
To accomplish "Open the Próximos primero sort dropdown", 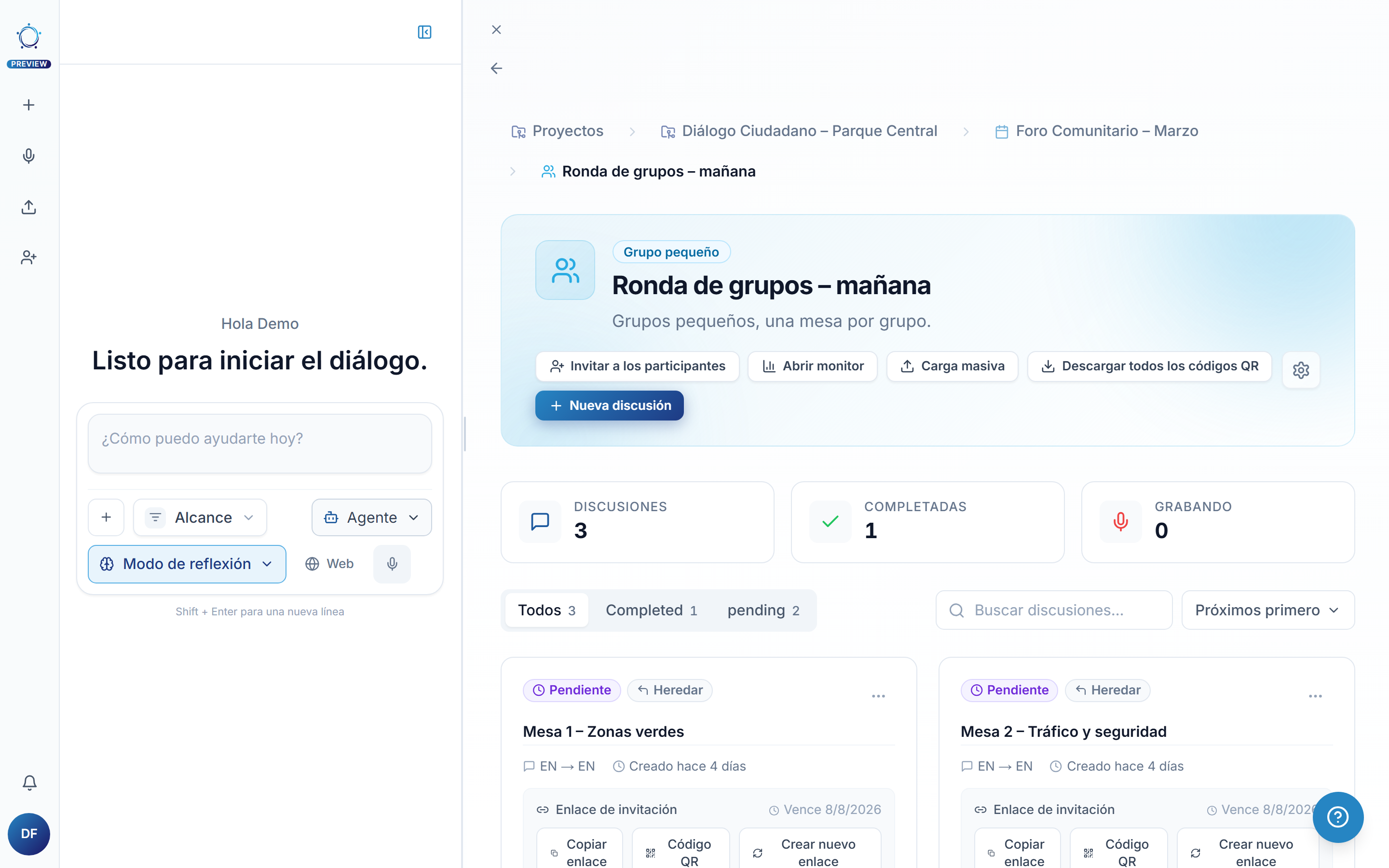I will point(1268,610).
